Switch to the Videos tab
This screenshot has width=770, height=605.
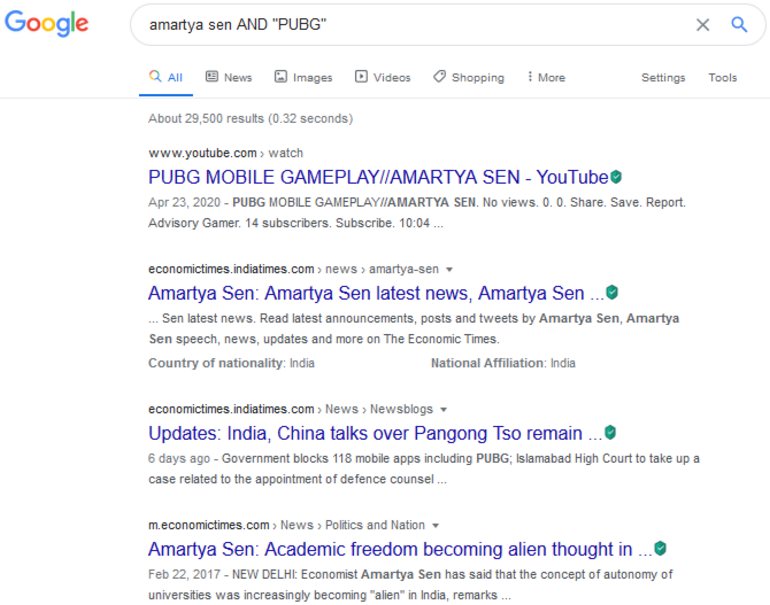pyautogui.click(x=383, y=77)
